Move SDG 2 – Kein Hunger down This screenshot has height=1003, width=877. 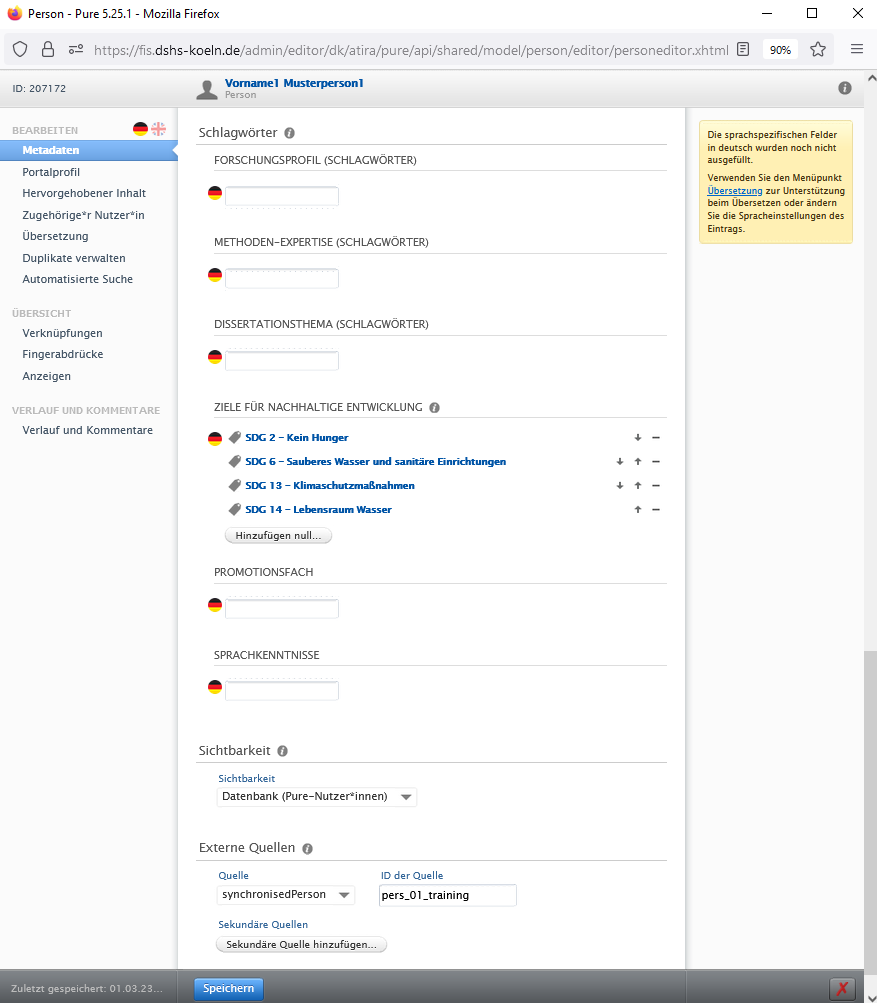[x=637, y=438]
